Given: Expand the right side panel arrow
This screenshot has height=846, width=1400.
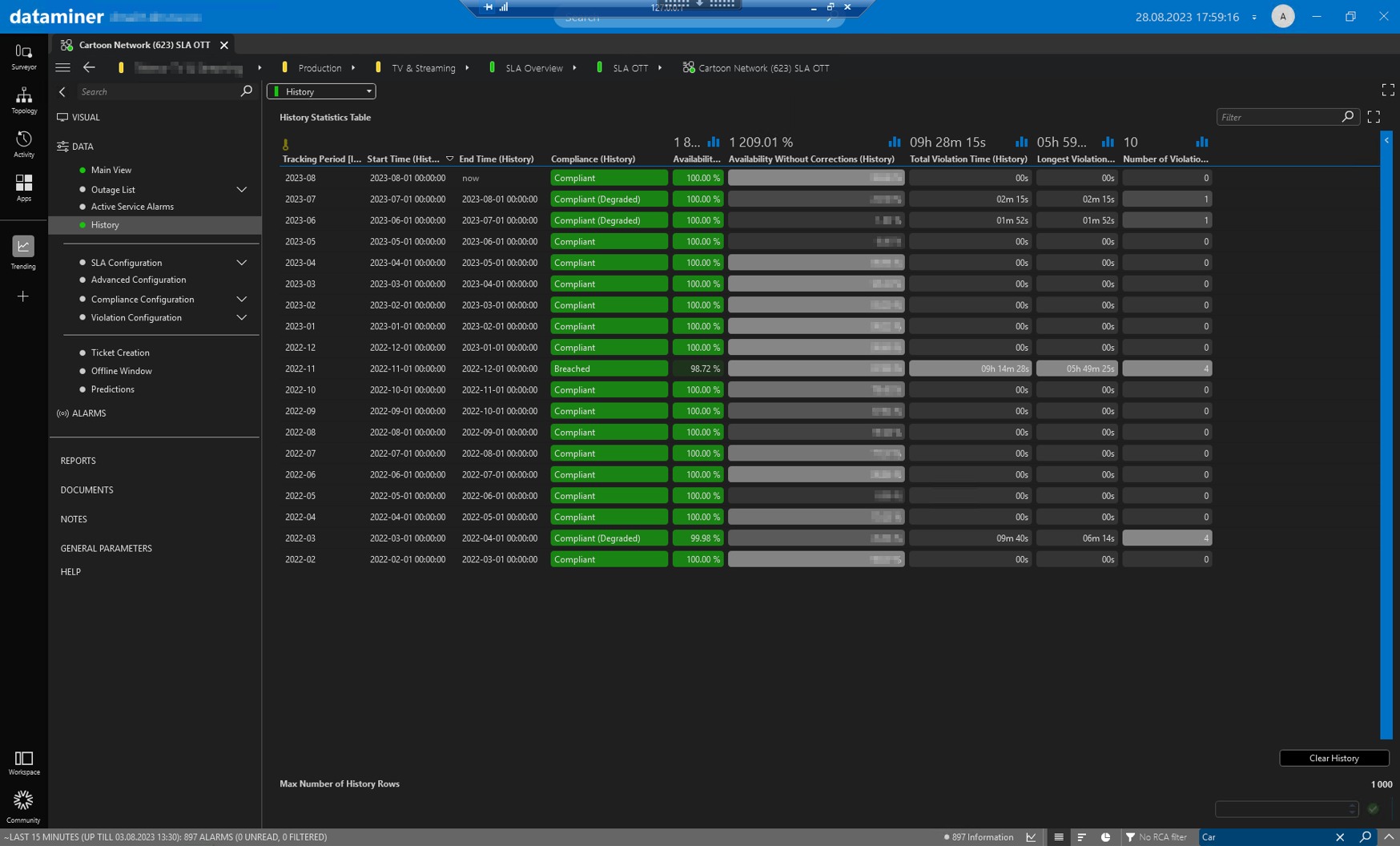Looking at the screenshot, I should (1387, 140).
